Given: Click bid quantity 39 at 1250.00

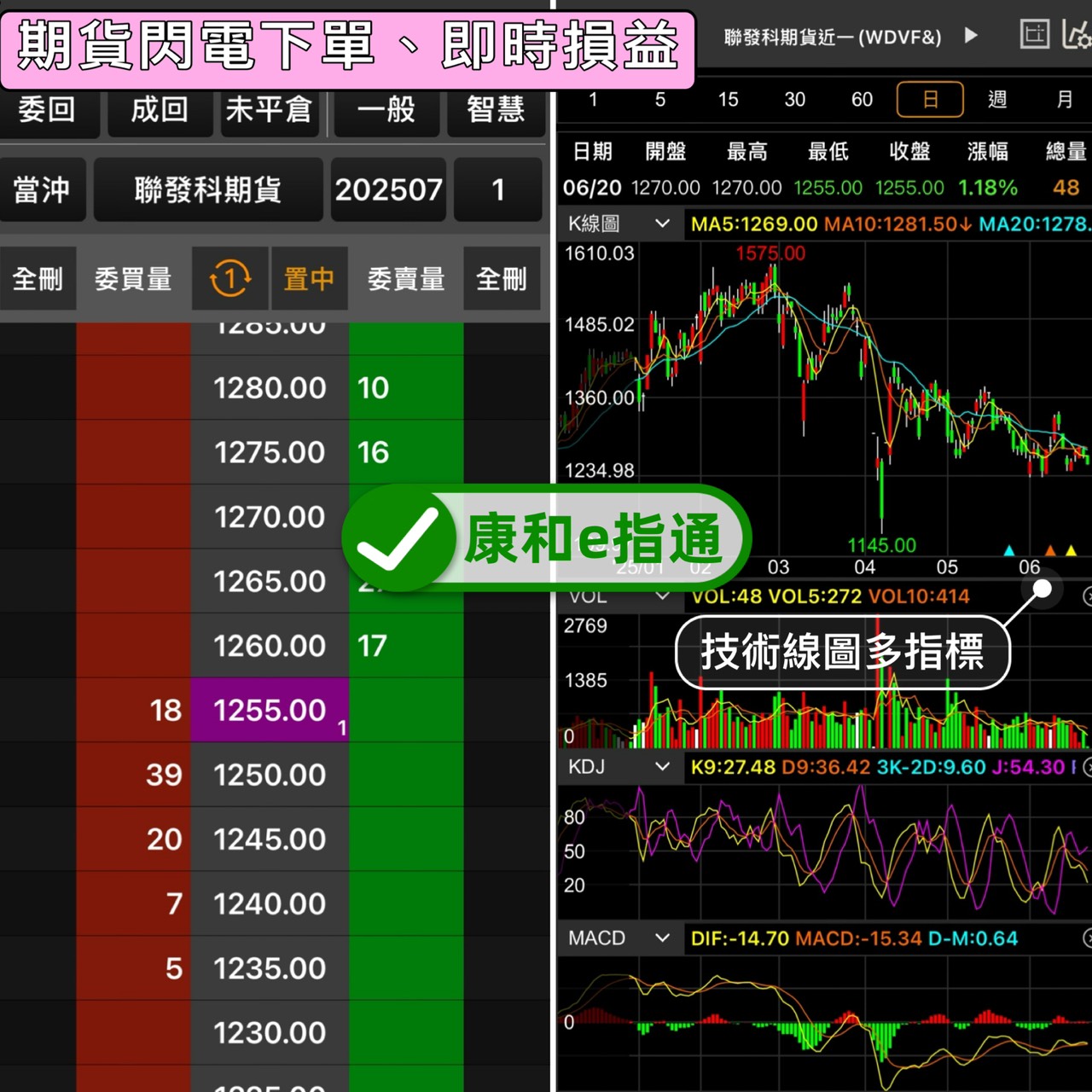Looking at the screenshot, I should (x=164, y=775).
